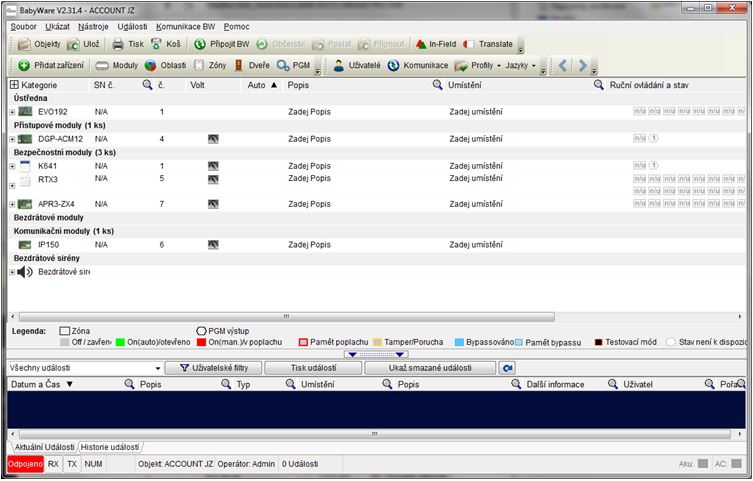Switch to Historie událostí tab
The height and width of the screenshot is (481, 753).
110,447
